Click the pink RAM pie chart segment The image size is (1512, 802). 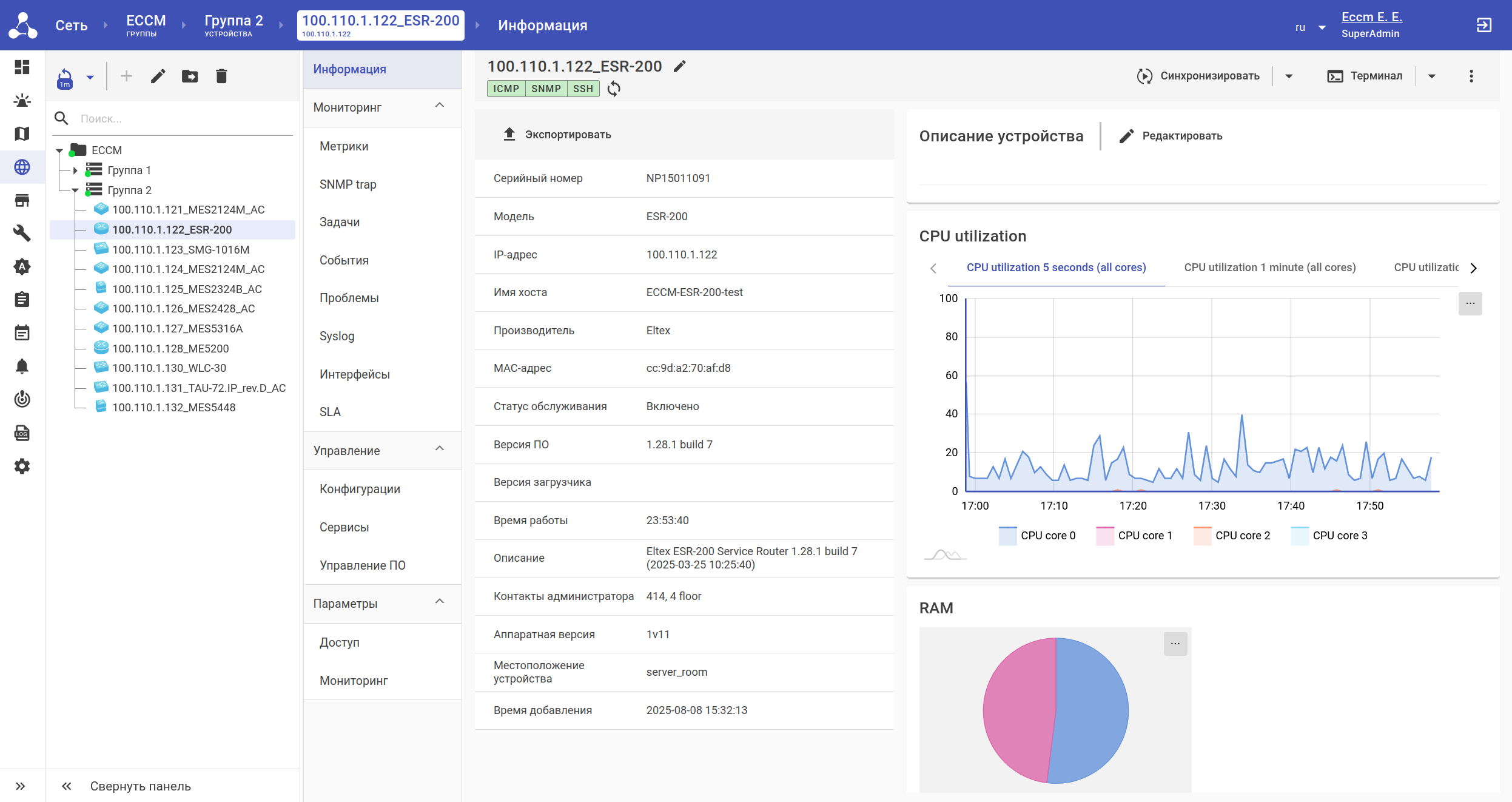coord(1016,710)
